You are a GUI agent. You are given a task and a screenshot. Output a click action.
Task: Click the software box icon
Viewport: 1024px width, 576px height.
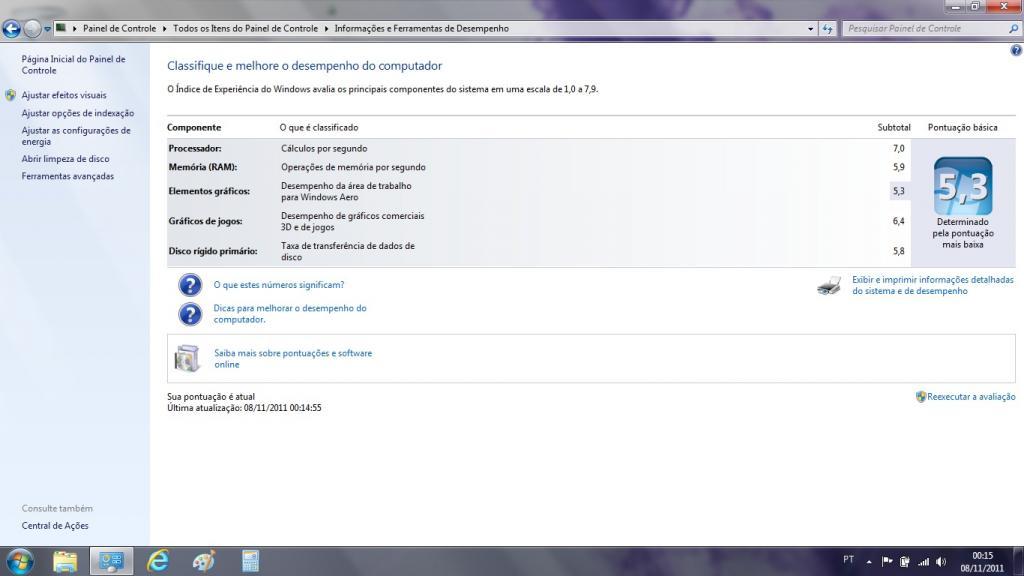pos(187,359)
